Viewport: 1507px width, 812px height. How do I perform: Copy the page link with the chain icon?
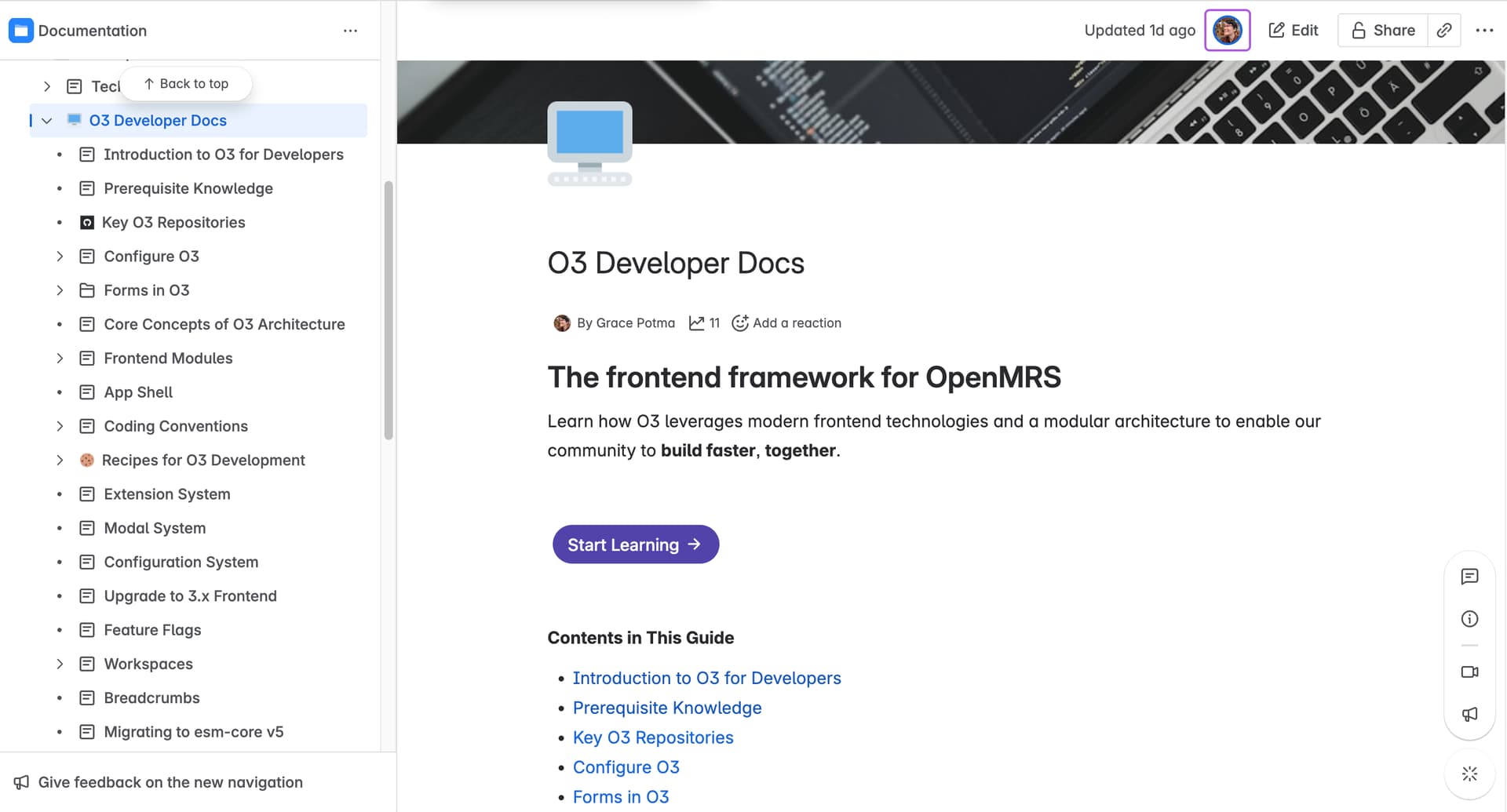tap(1444, 31)
